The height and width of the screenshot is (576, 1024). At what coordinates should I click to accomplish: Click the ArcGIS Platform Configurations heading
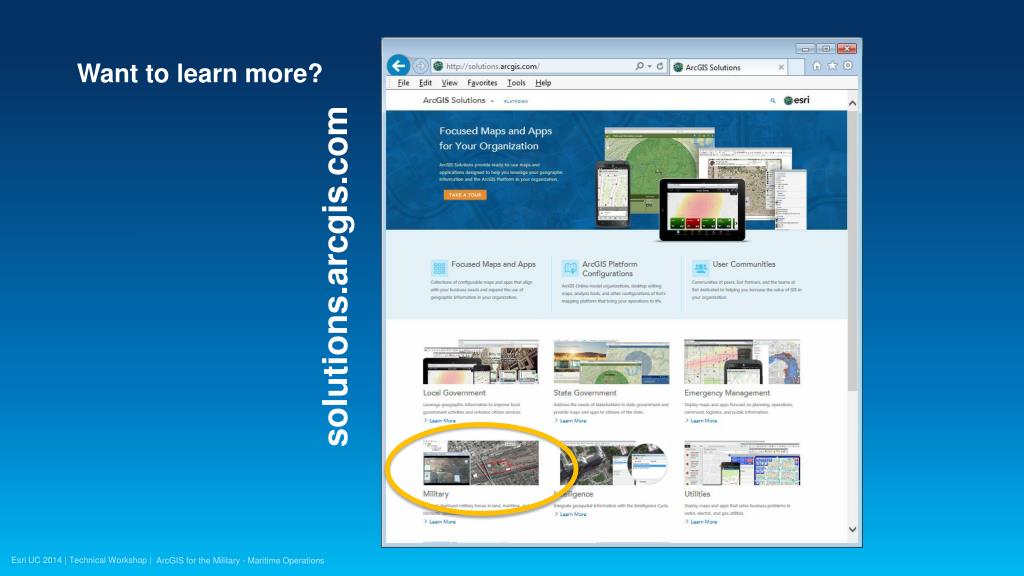[x=609, y=268]
